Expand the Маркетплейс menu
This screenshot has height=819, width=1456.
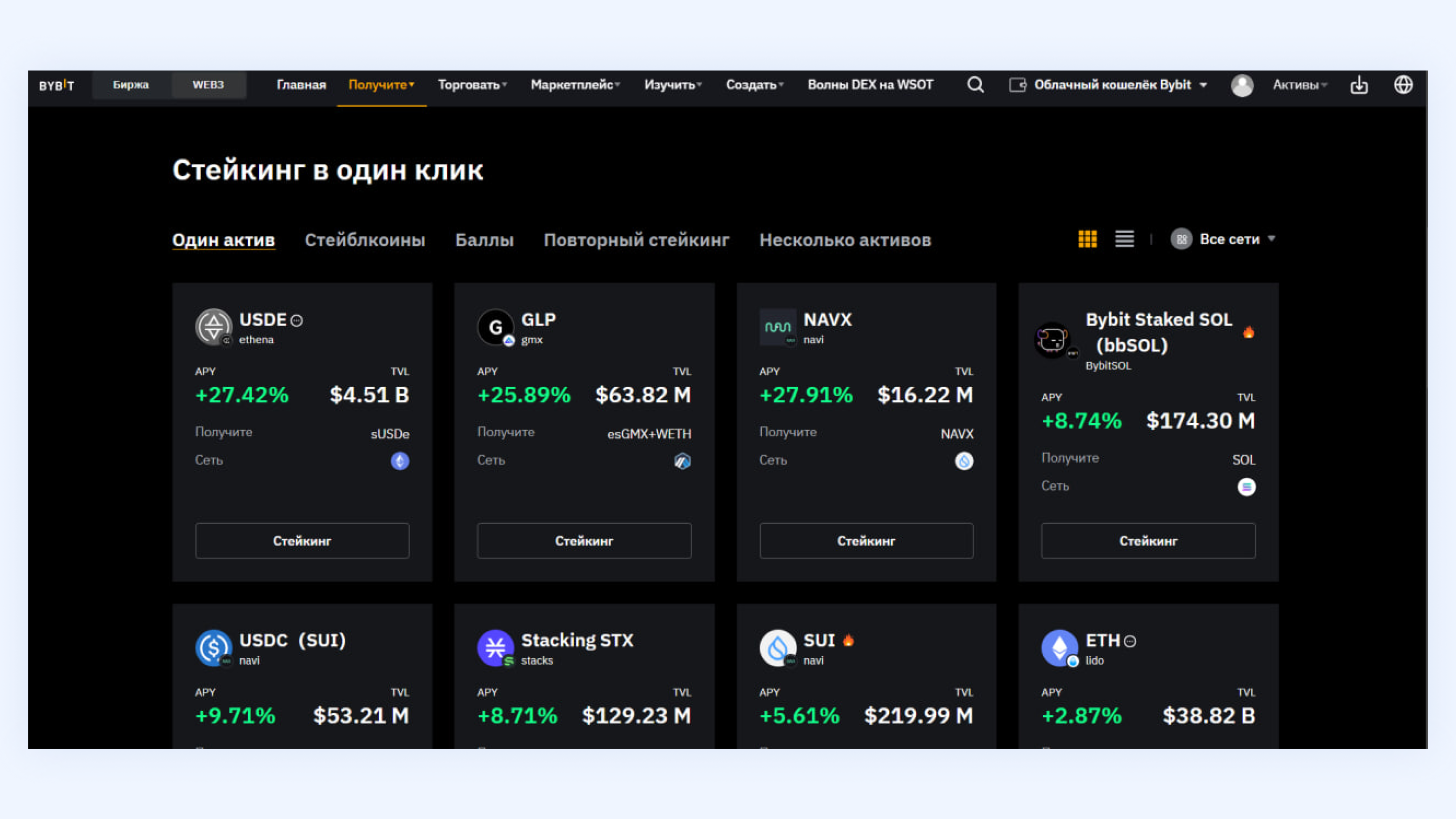(x=575, y=85)
